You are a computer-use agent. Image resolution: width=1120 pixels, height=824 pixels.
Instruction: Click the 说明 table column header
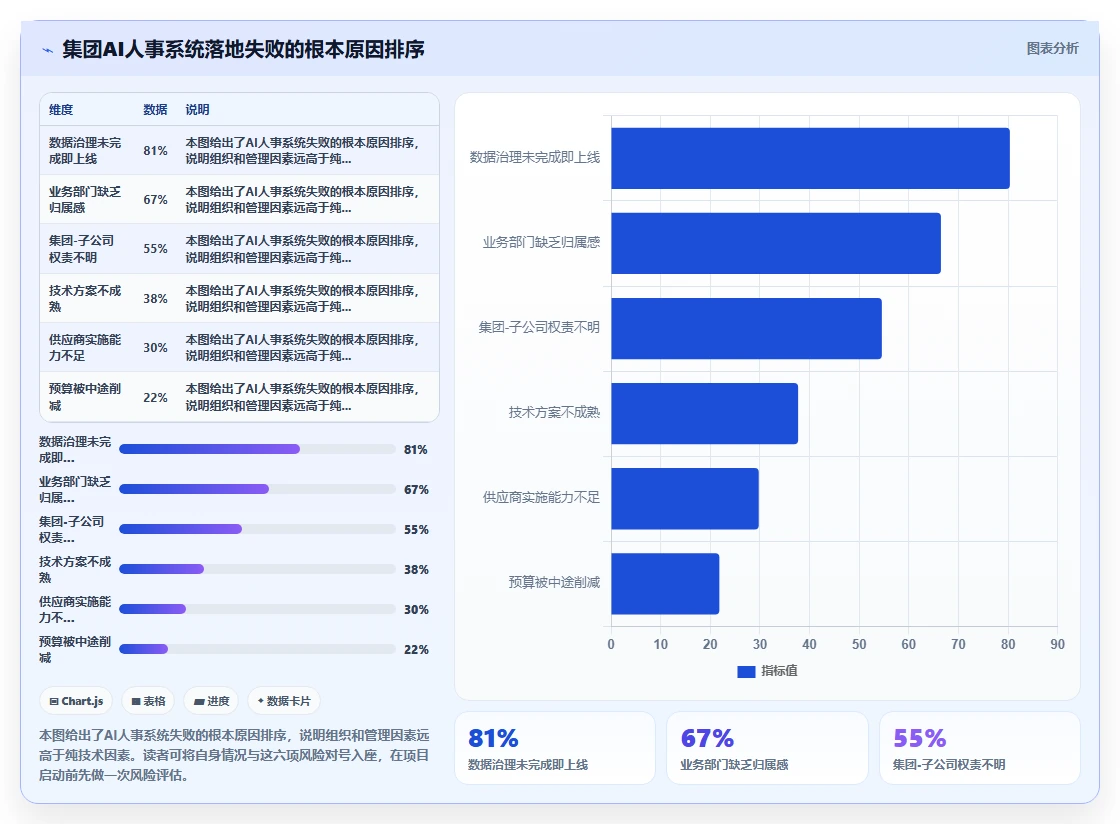197,109
